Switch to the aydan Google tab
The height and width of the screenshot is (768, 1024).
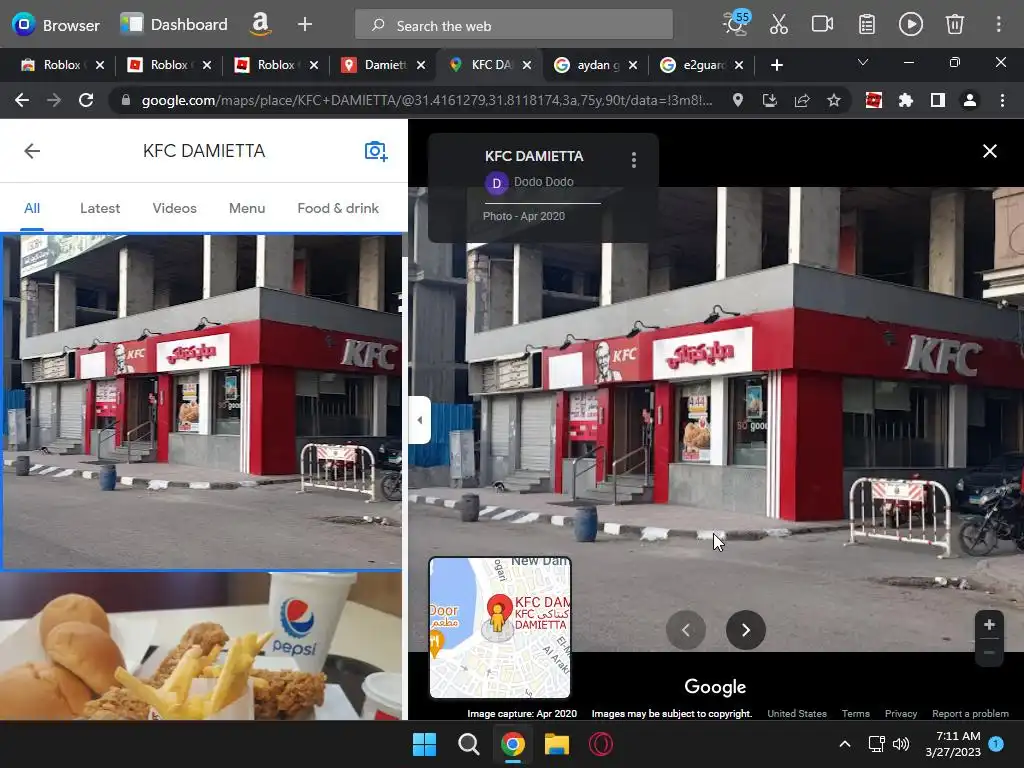tap(596, 65)
